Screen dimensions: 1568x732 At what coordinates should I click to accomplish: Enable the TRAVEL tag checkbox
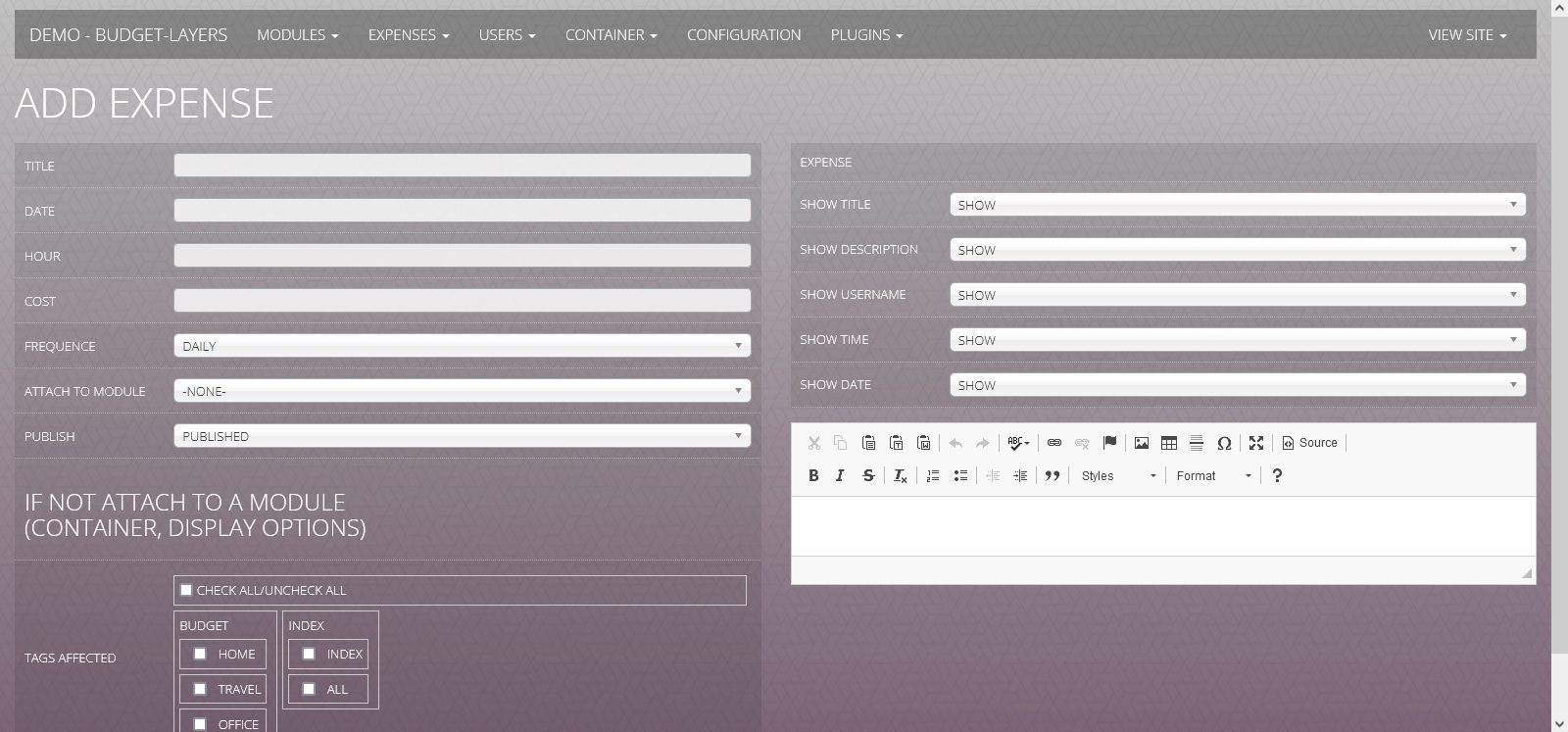200,689
